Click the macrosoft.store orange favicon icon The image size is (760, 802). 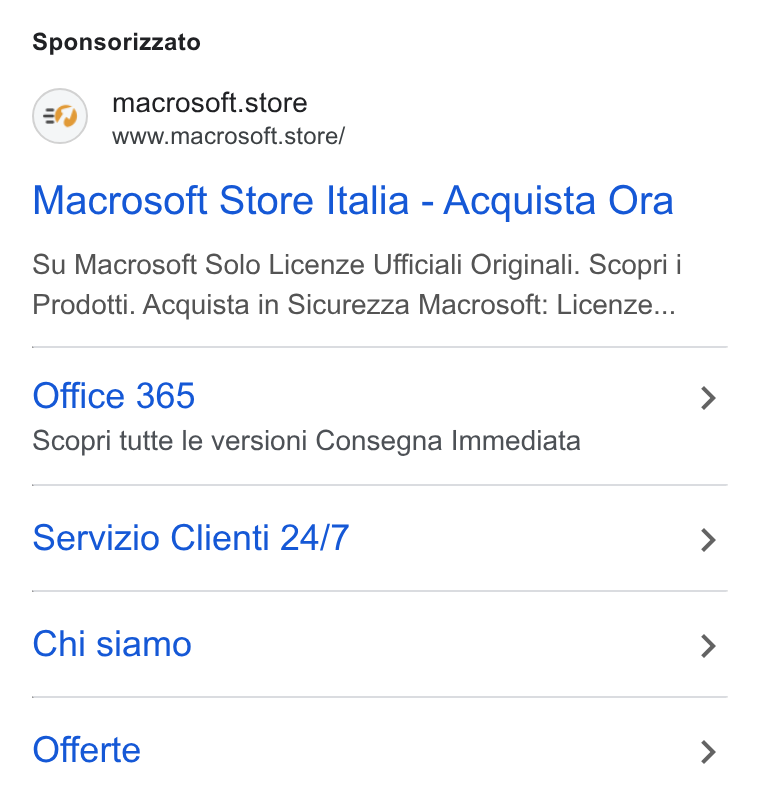60,116
